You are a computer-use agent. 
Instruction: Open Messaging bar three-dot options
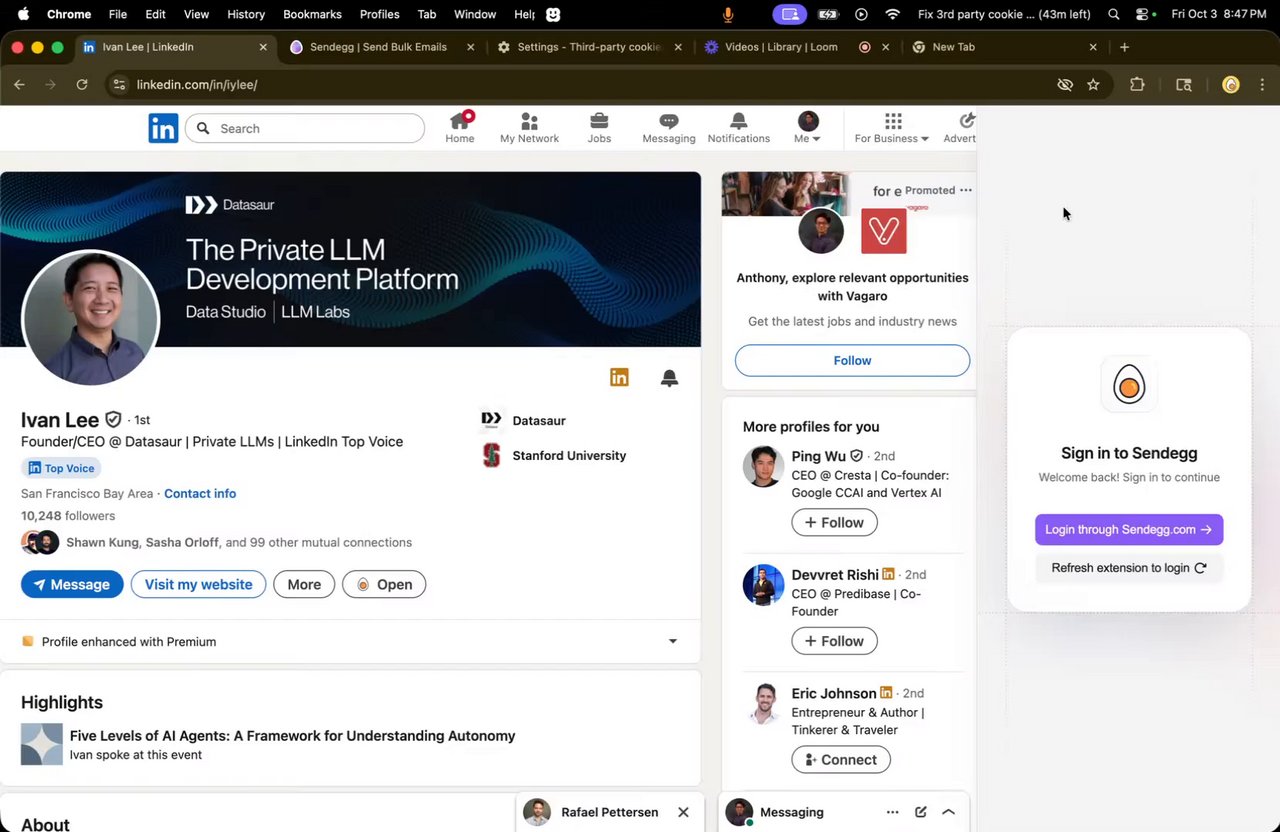[892, 812]
